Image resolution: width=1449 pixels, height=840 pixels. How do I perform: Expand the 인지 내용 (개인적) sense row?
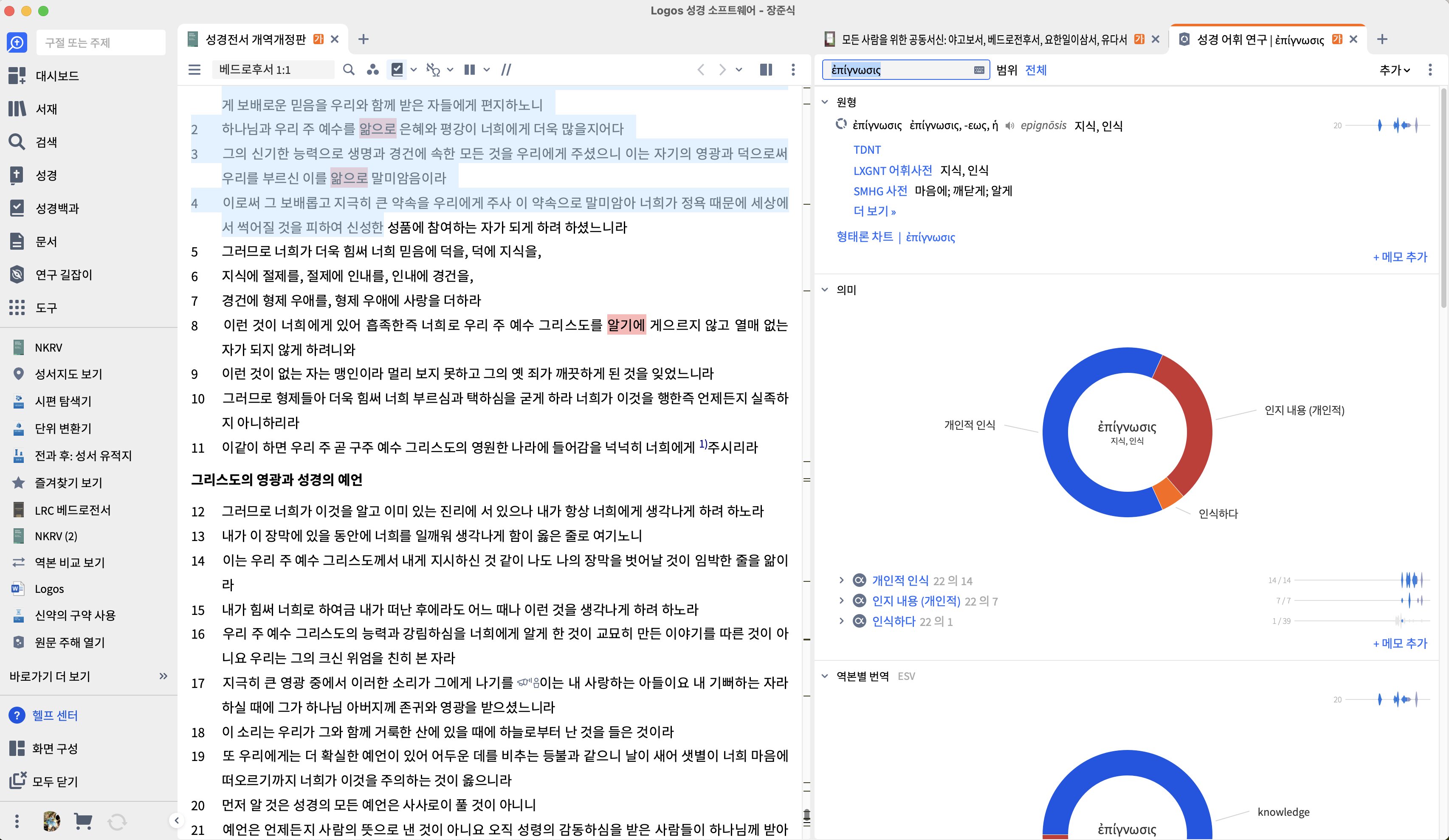[x=841, y=601]
